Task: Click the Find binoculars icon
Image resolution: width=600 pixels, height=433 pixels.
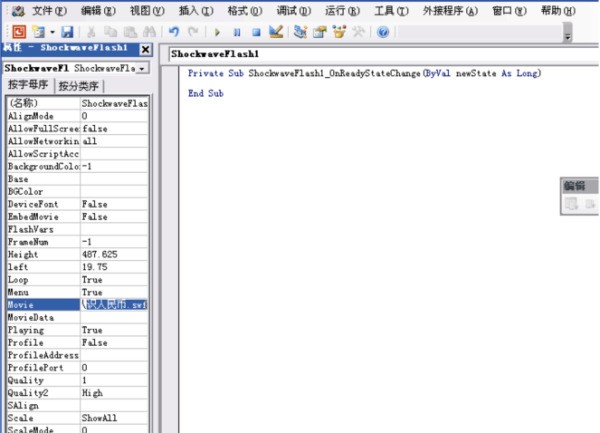Action: point(147,33)
